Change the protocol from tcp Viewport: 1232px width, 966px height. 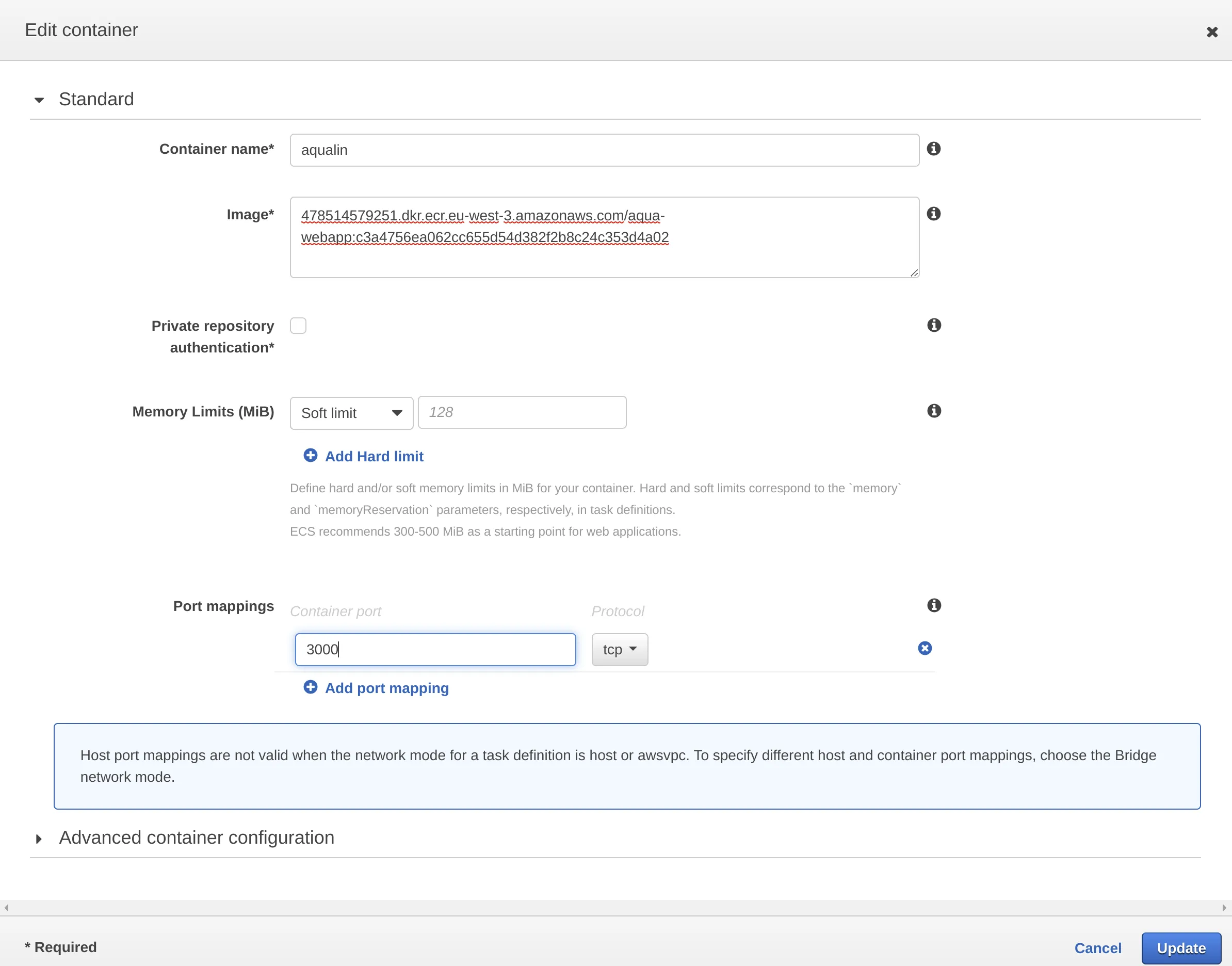coord(620,649)
